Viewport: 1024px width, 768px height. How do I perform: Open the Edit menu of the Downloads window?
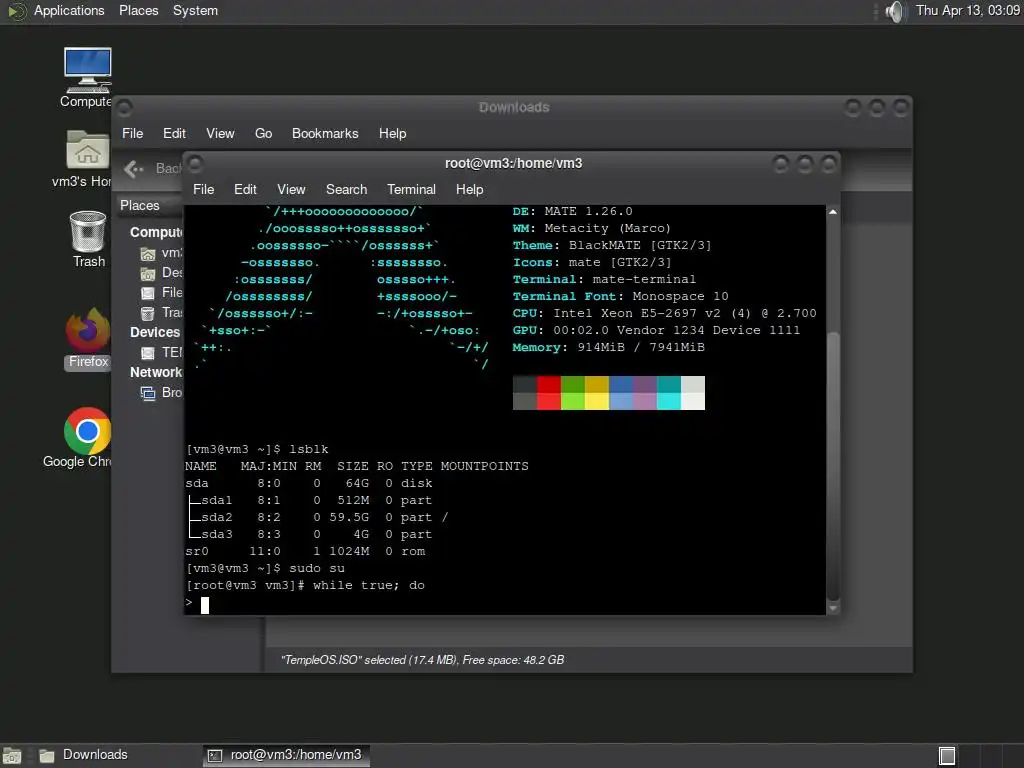click(174, 133)
